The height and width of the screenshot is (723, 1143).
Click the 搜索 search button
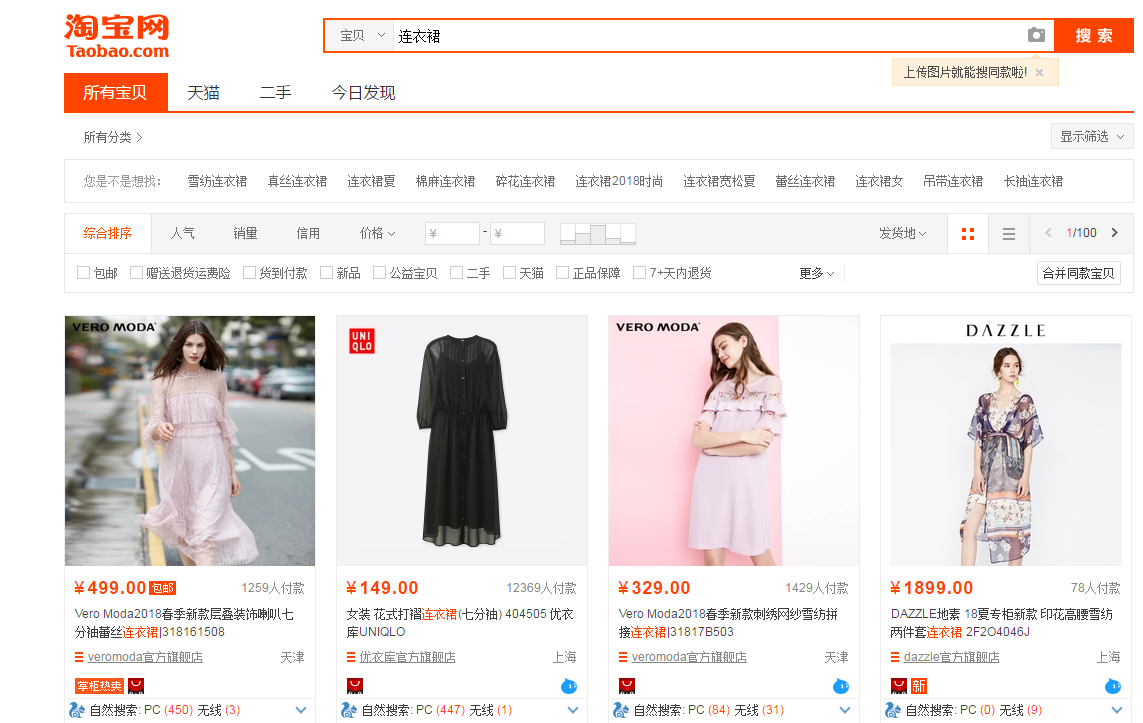pos(1094,36)
